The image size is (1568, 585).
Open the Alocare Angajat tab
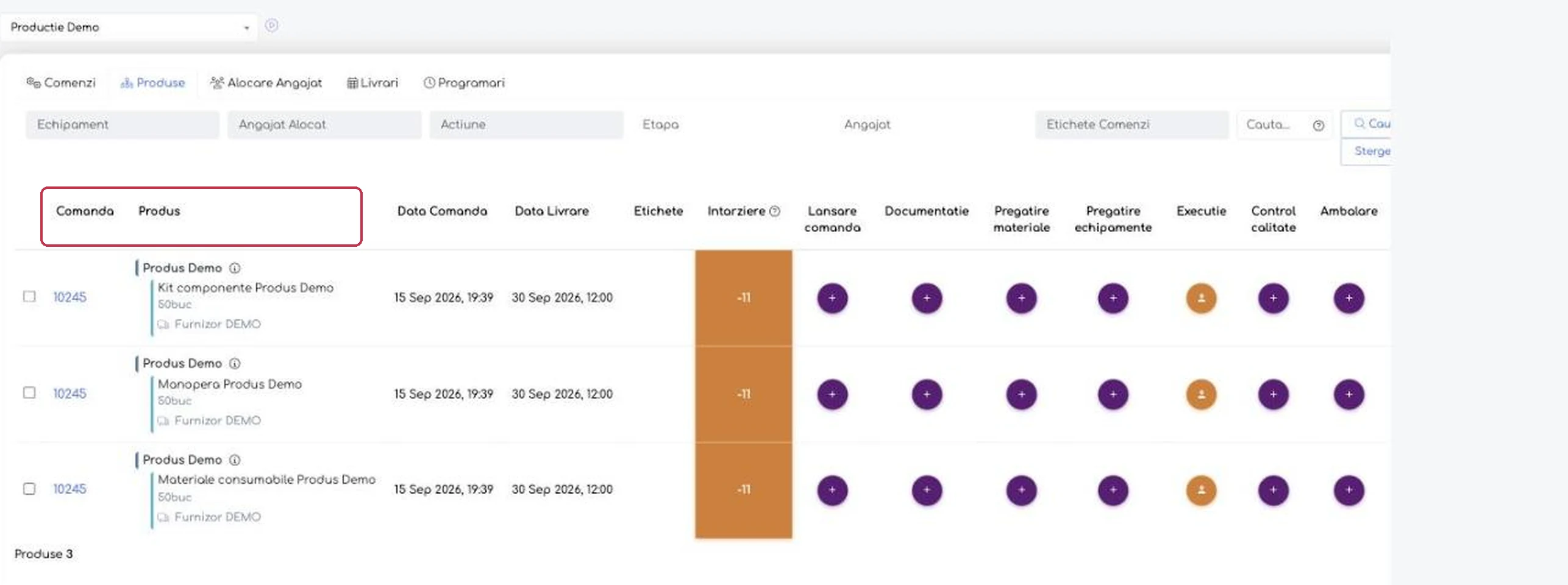[266, 83]
